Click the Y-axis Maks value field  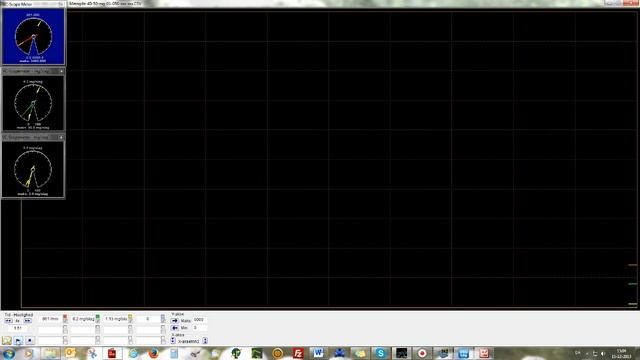coord(200,320)
